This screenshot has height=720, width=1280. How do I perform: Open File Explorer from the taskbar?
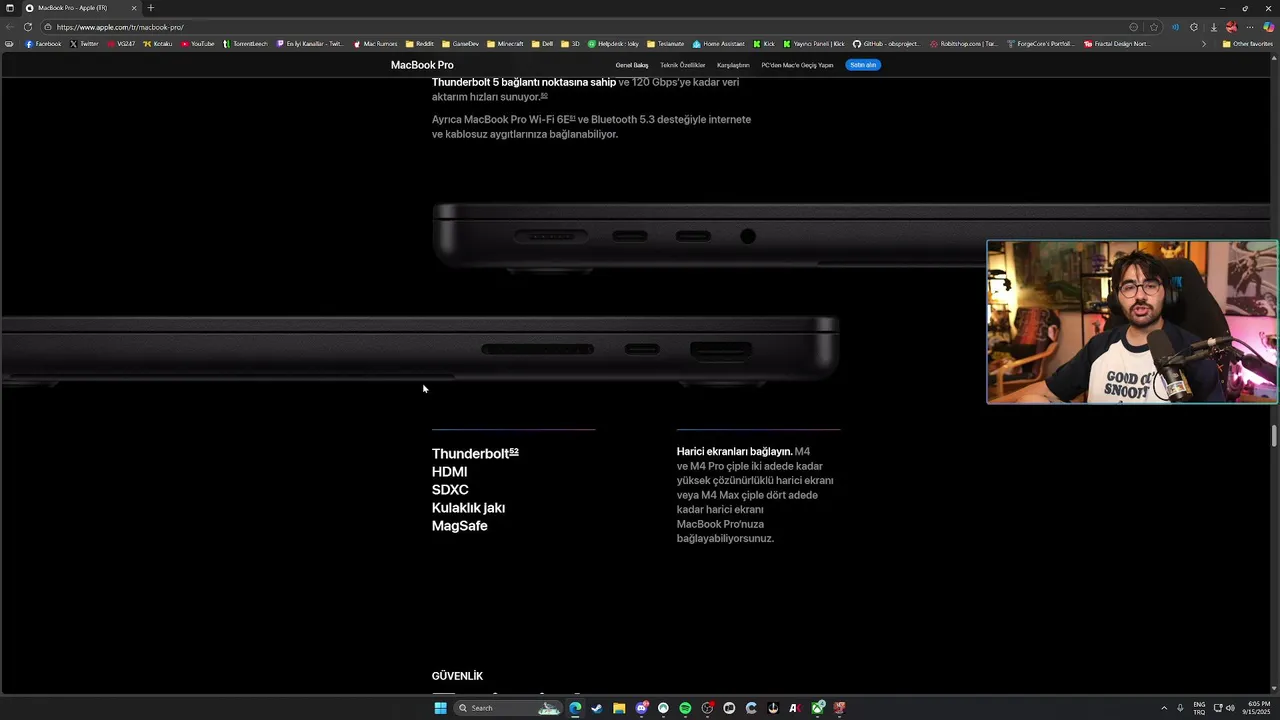[x=619, y=708]
